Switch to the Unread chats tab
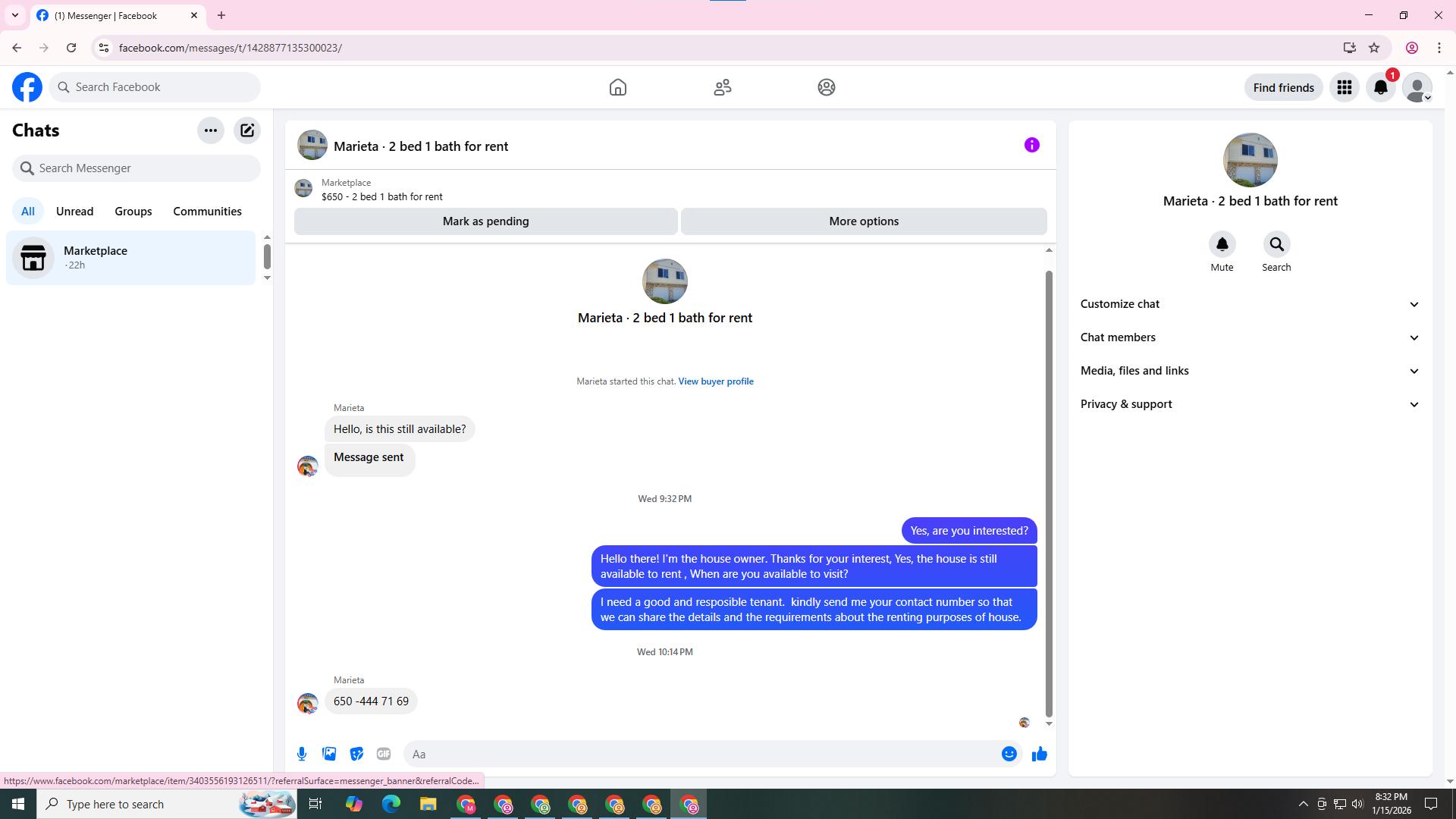The height and width of the screenshot is (819, 1456). pyautogui.click(x=74, y=212)
